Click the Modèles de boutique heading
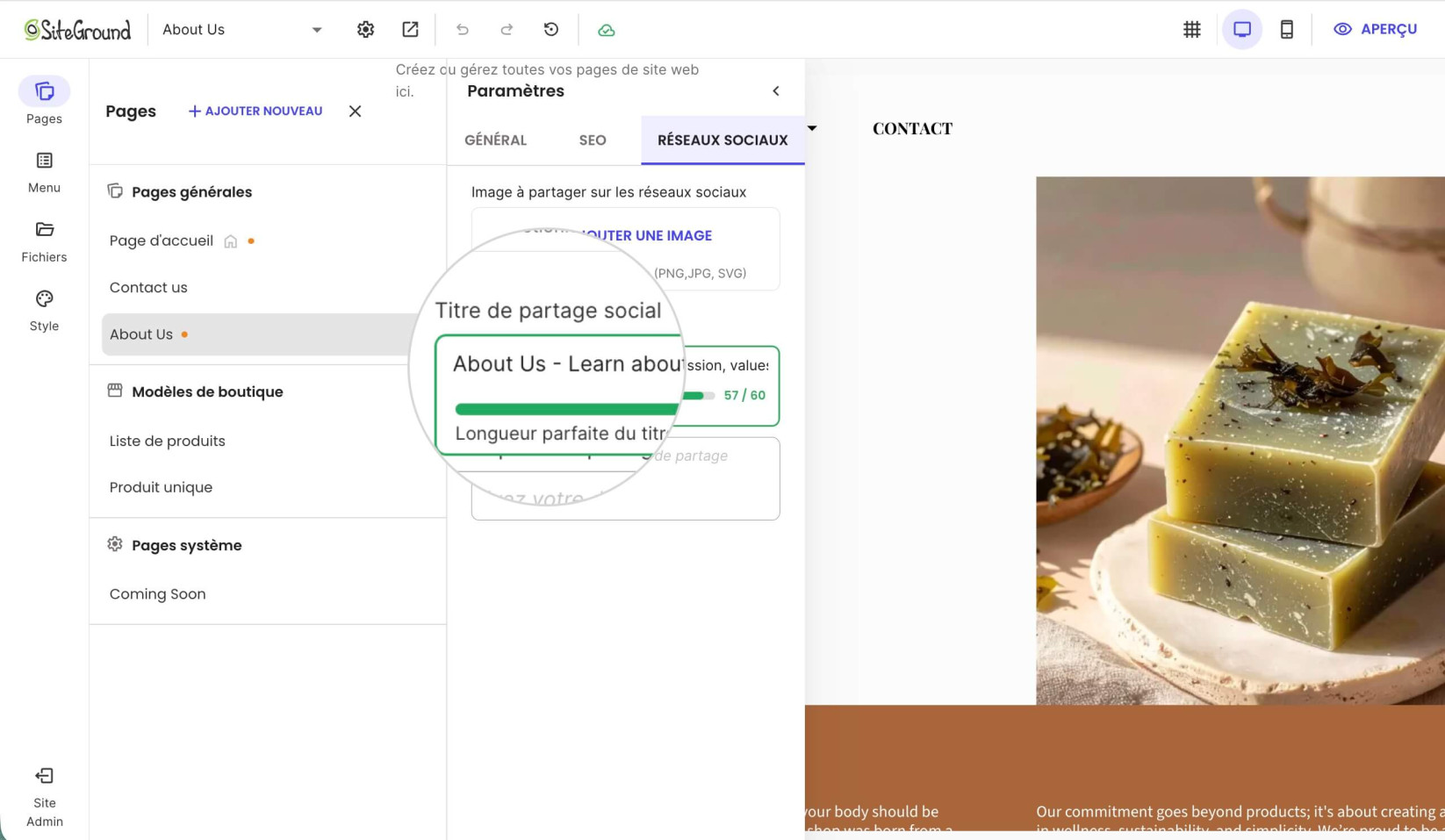 pyautogui.click(x=207, y=392)
